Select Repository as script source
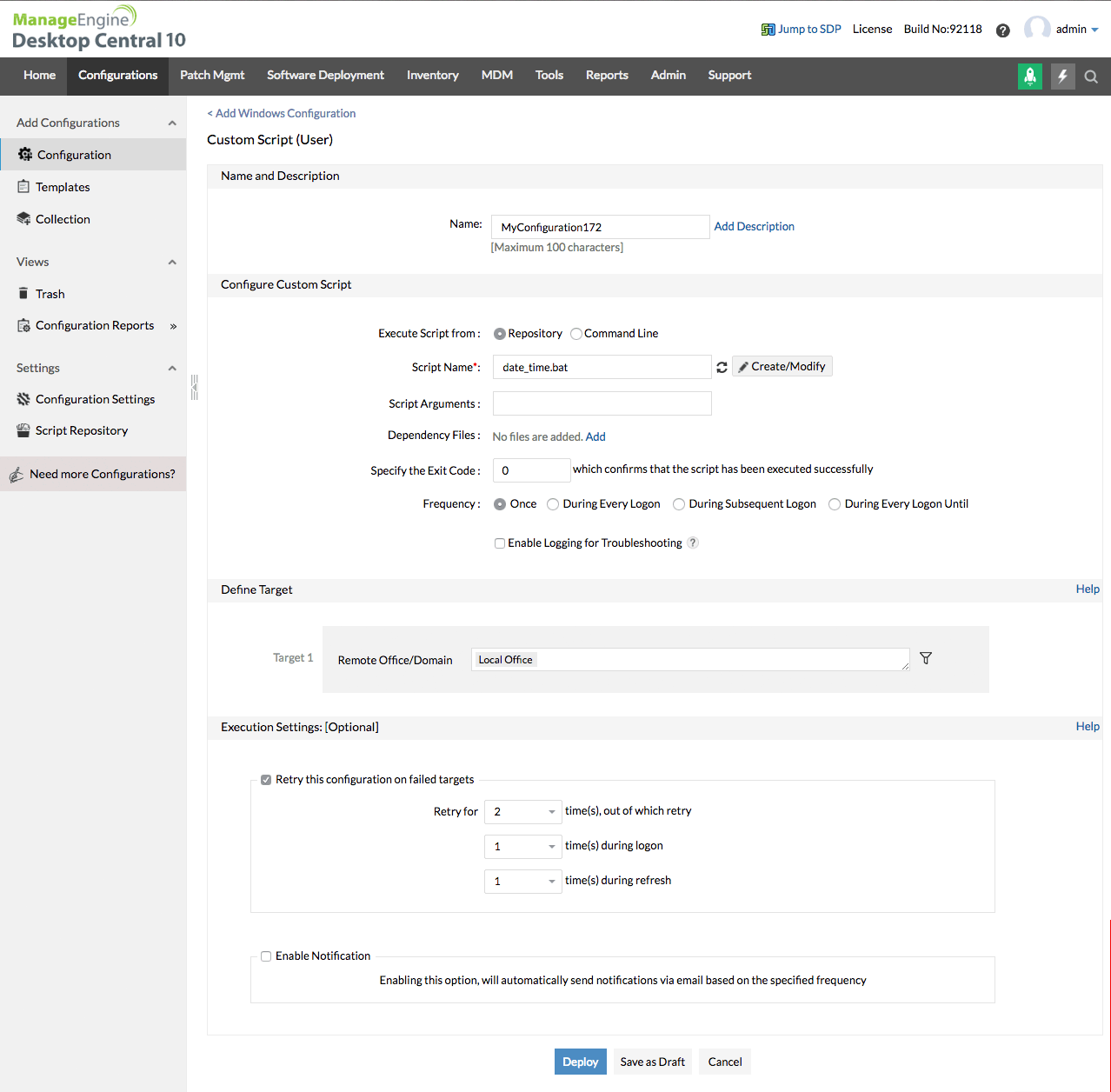Viewport: 1111px width, 1092px height. (x=500, y=334)
